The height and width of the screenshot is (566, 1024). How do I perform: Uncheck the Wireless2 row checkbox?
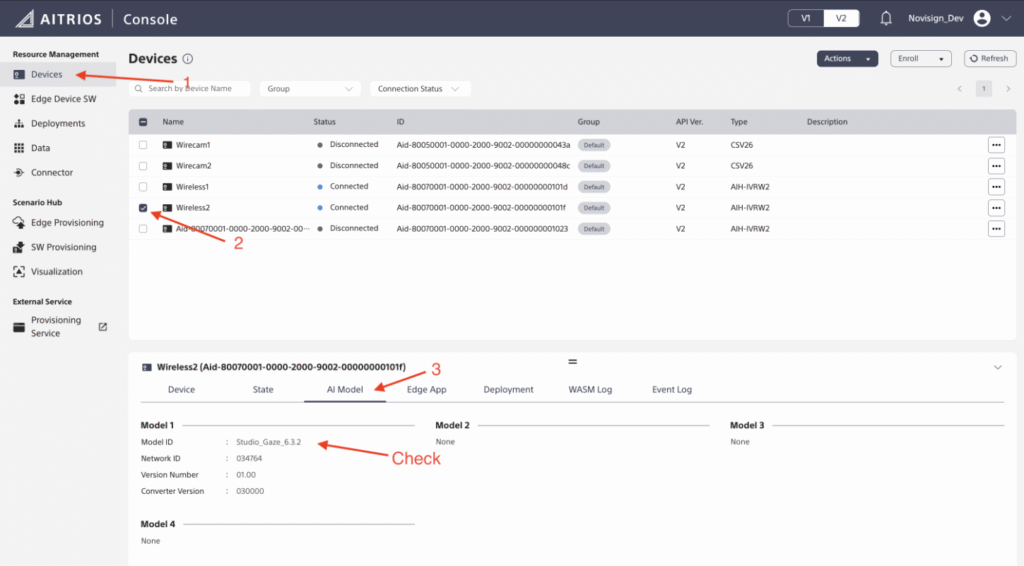point(143,208)
